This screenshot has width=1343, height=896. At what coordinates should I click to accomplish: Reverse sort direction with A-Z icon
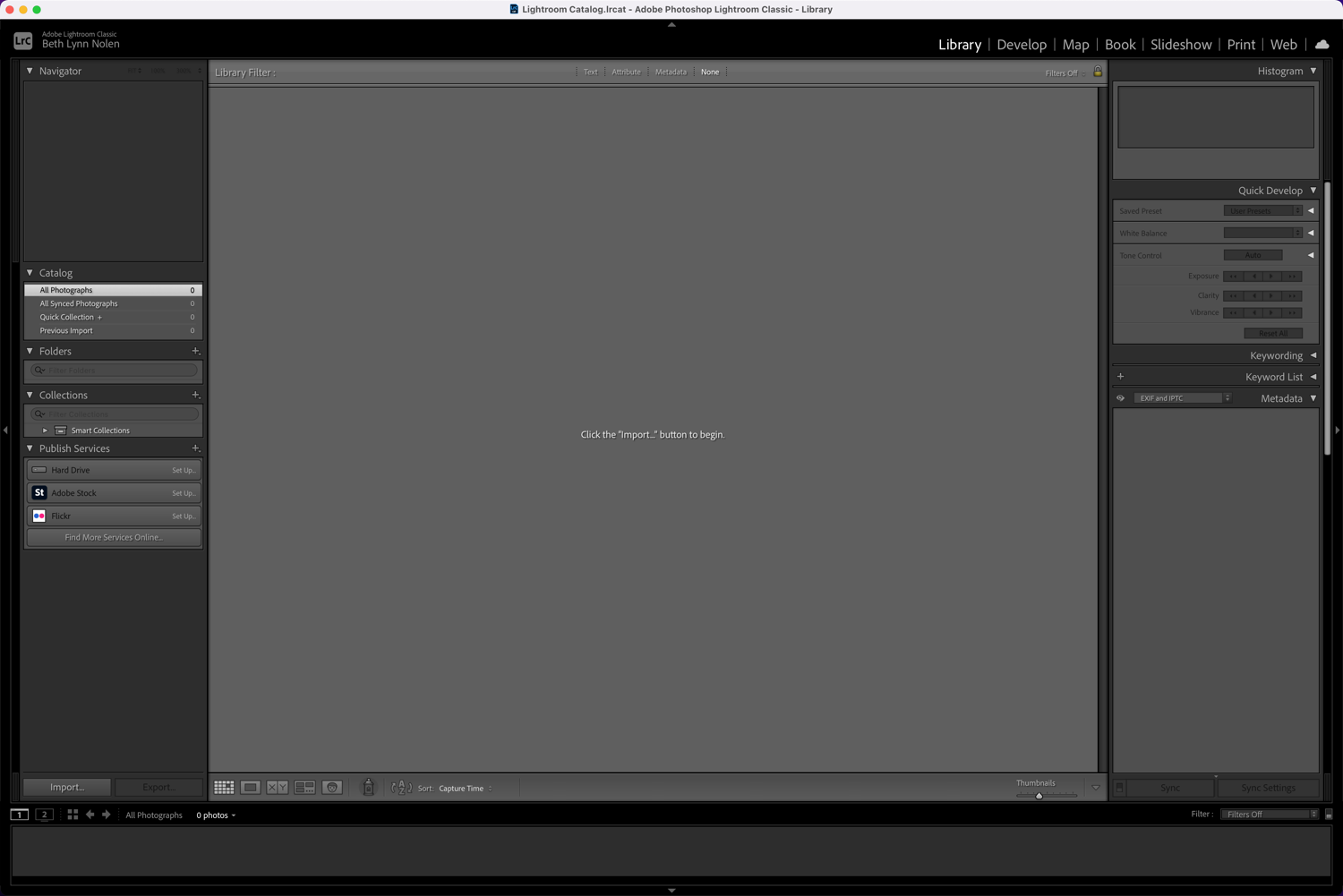(401, 788)
